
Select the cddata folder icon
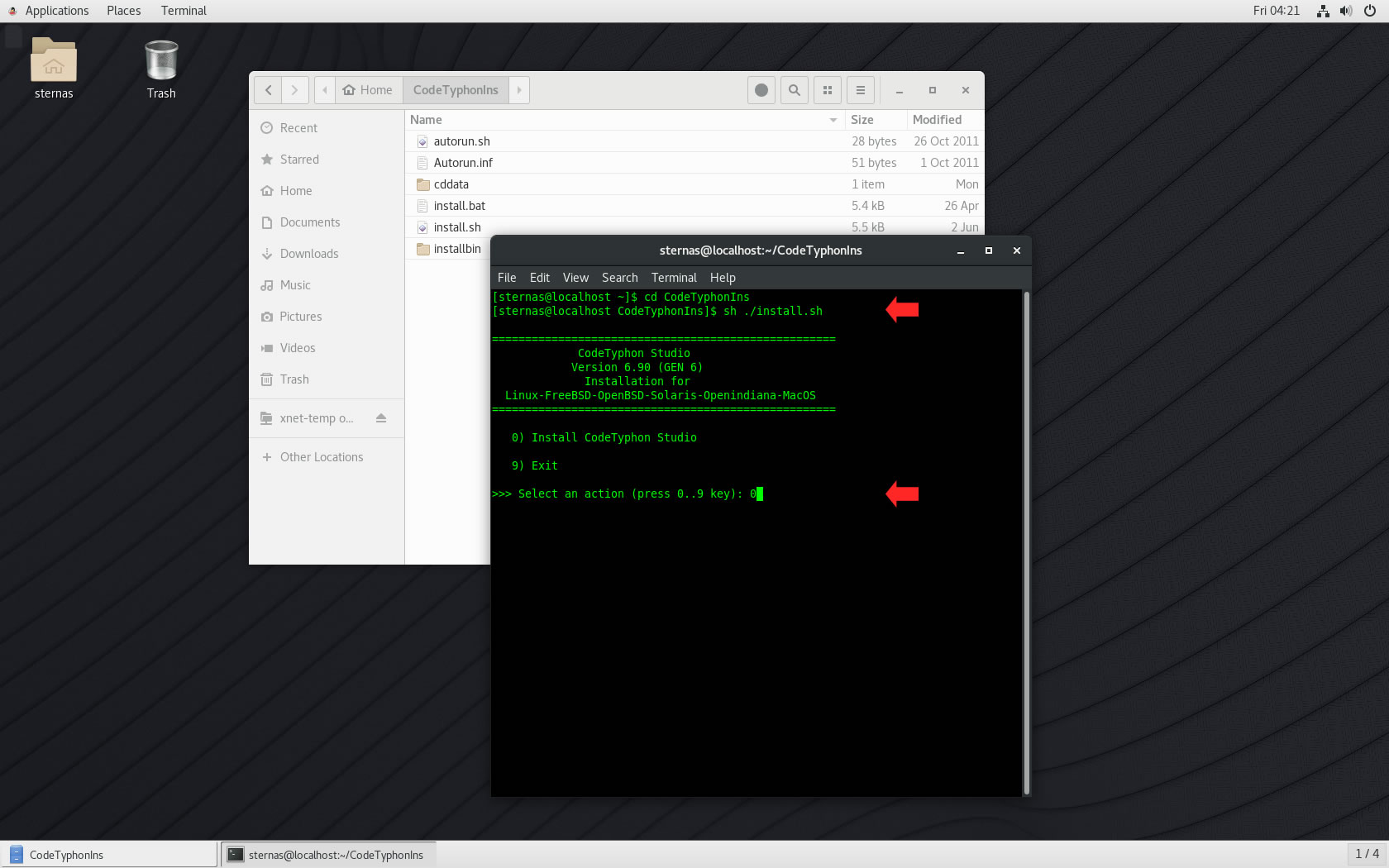point(422,184)
